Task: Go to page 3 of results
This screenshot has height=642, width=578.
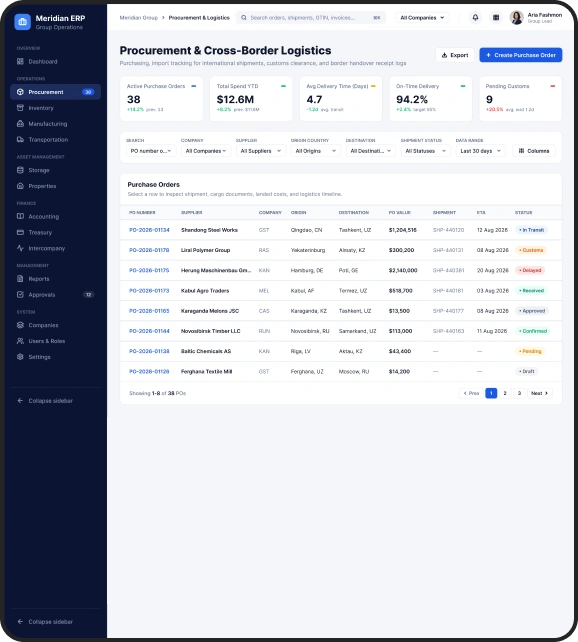Action: click(519, 393)
